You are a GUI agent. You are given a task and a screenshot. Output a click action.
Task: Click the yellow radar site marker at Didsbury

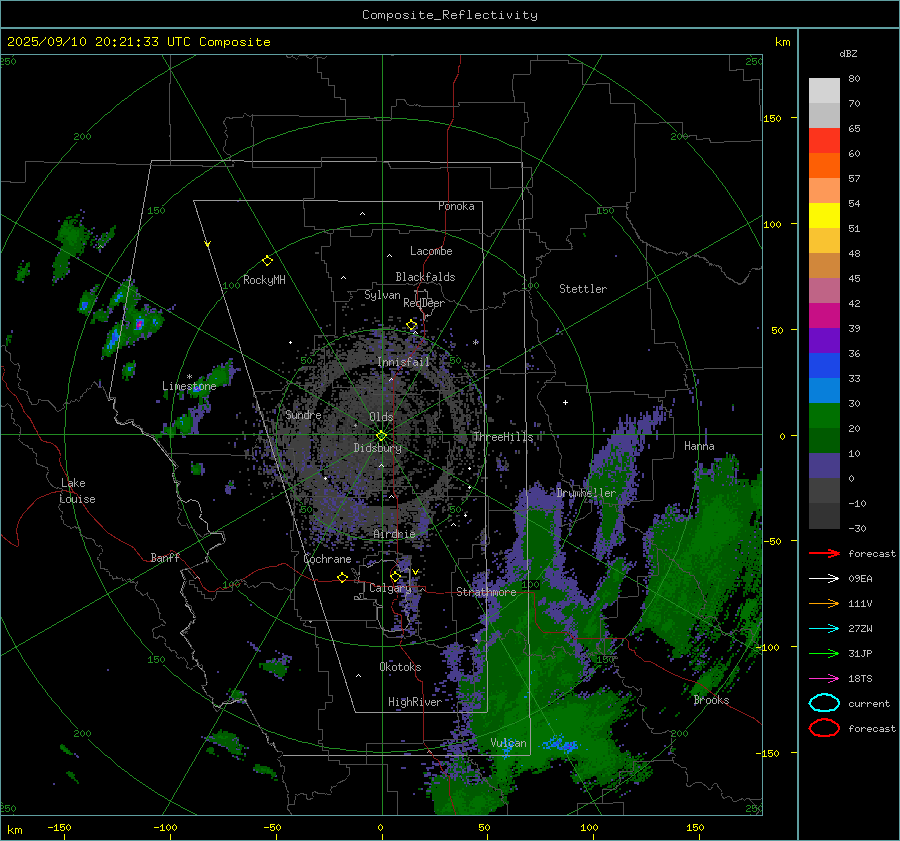click(x=382, y=436)
